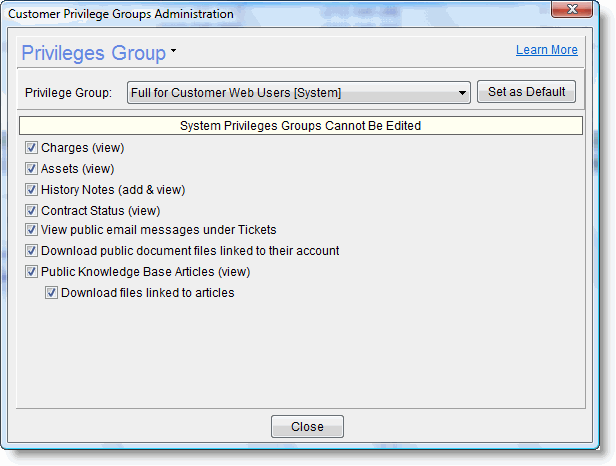
Task: Expand the Privilege Group combo box arrow
Action: pyautogui.click(x=462, y=93)
